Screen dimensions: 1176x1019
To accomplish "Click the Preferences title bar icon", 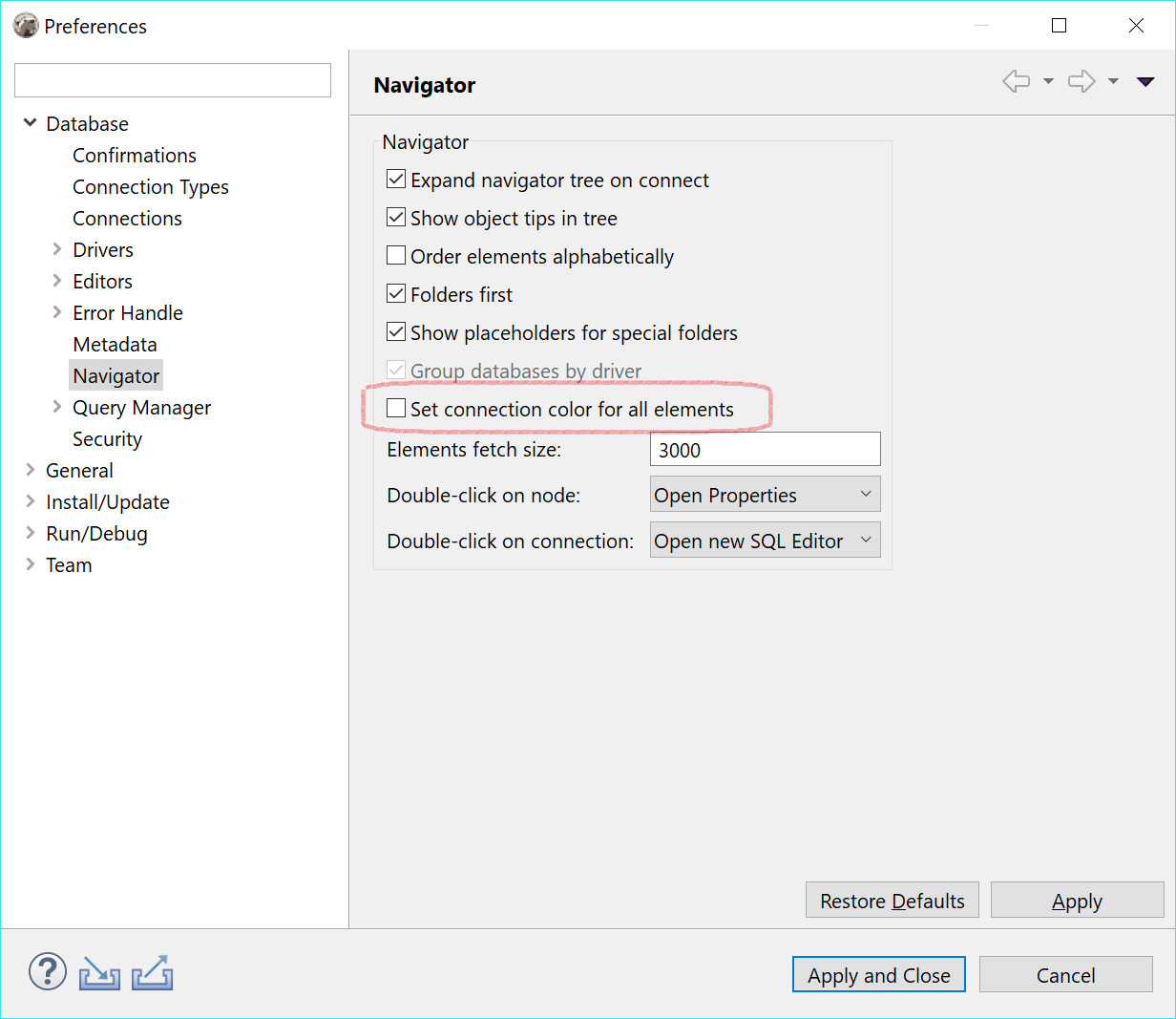I will point(25,25).
